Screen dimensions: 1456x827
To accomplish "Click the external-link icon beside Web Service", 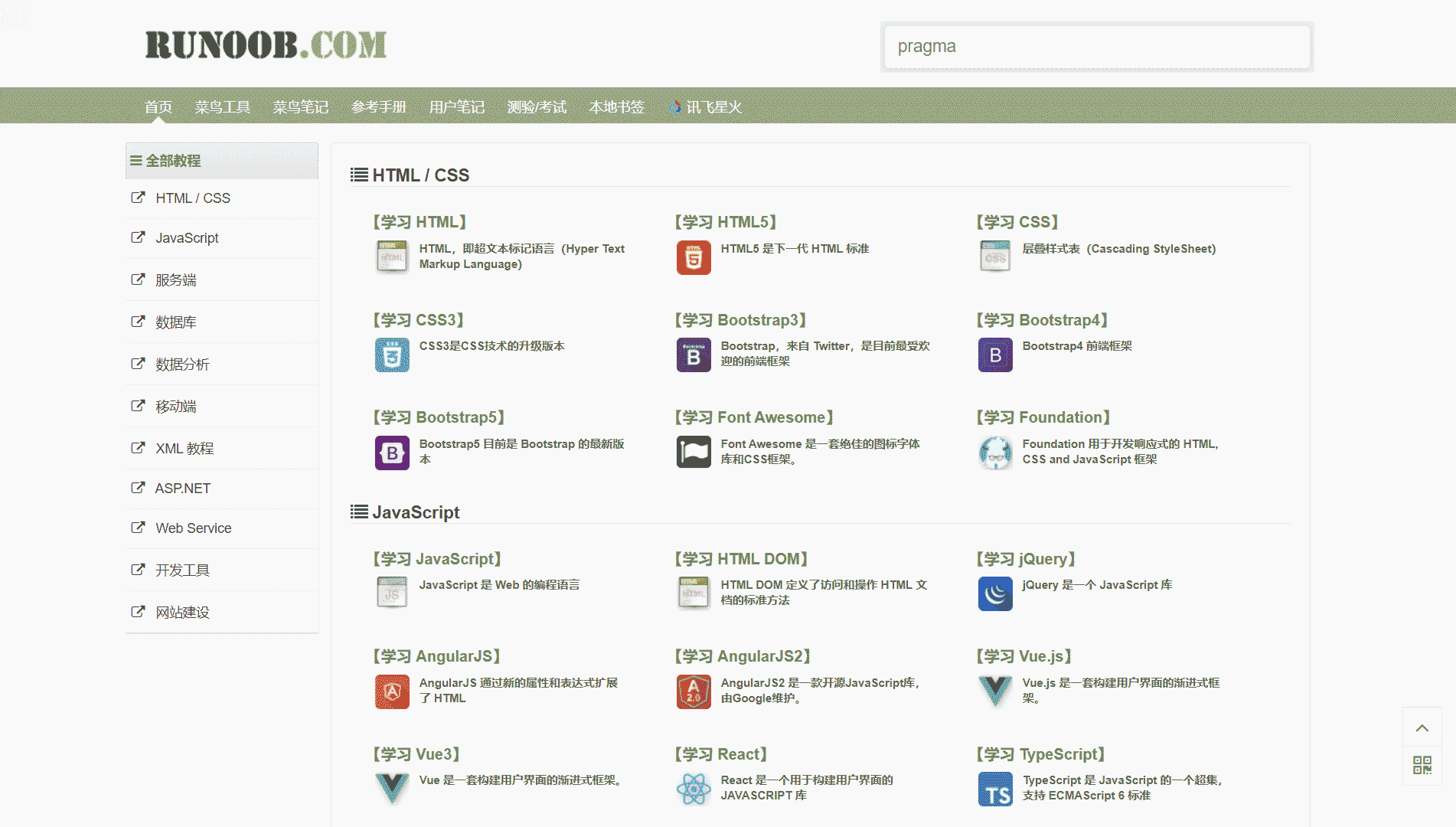I will point(138,528).
